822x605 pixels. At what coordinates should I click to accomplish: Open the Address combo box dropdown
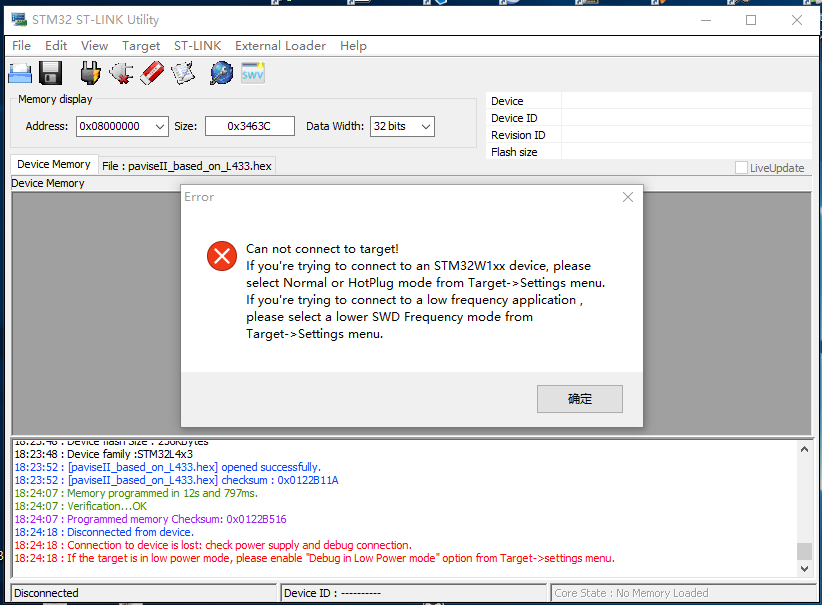pos(160,126)
